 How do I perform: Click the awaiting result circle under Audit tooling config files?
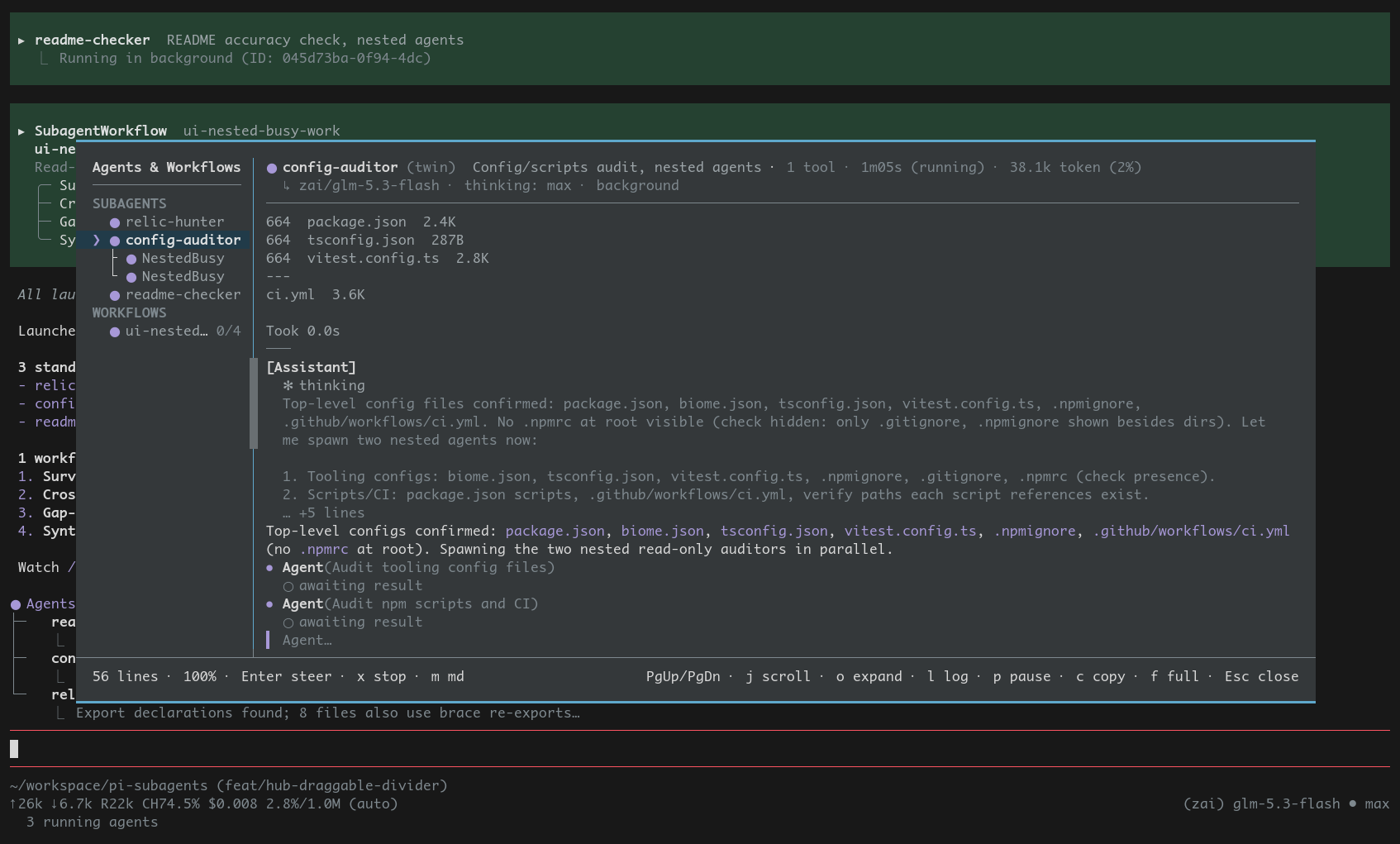coord(288,586)
